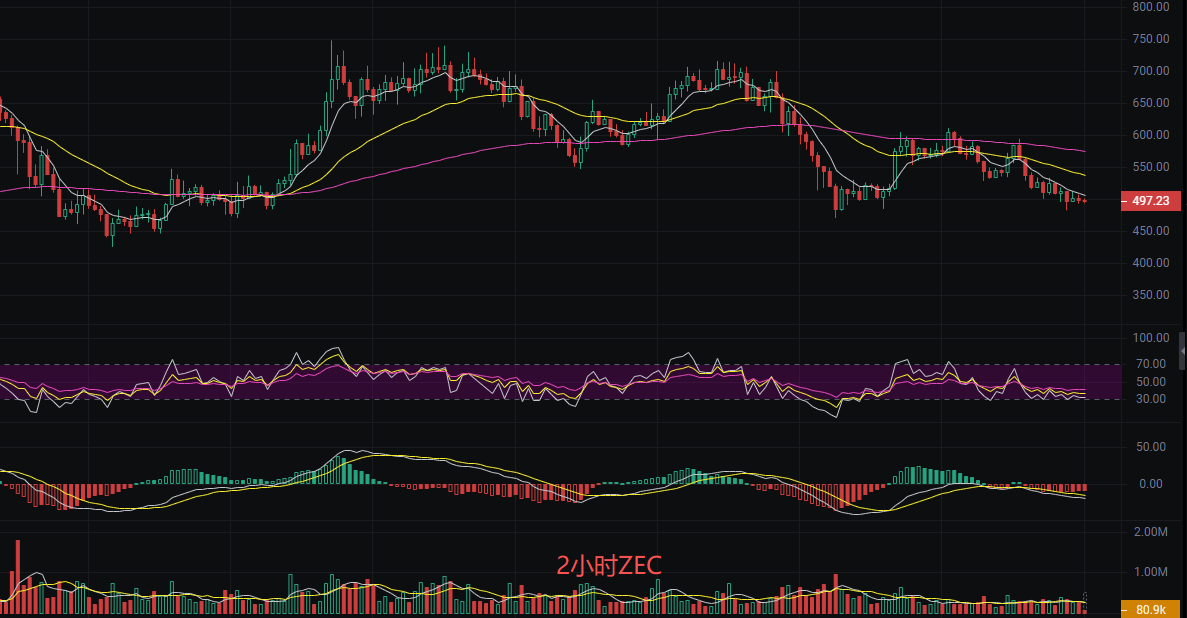Click the 2.00M volume axis label
This screenshot has height=618, width=1187.
click(1151, 531)
